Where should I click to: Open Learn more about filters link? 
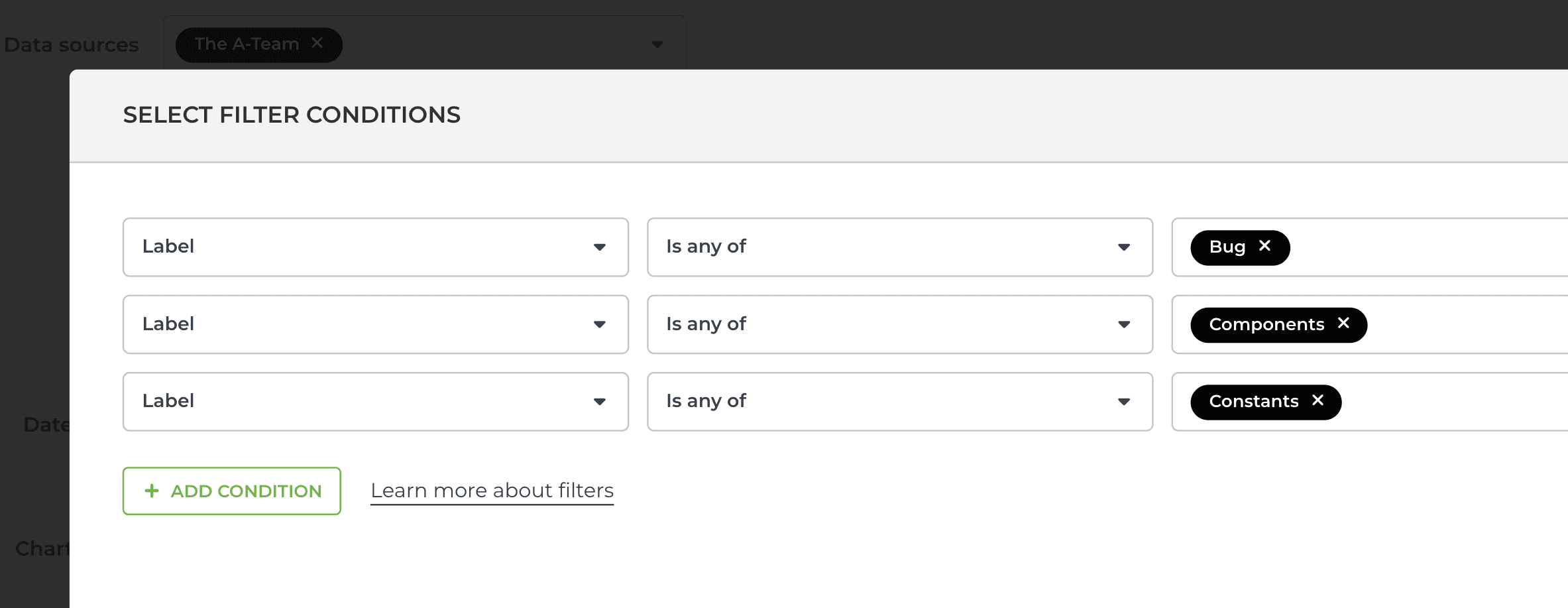click(x=492, y=491)
